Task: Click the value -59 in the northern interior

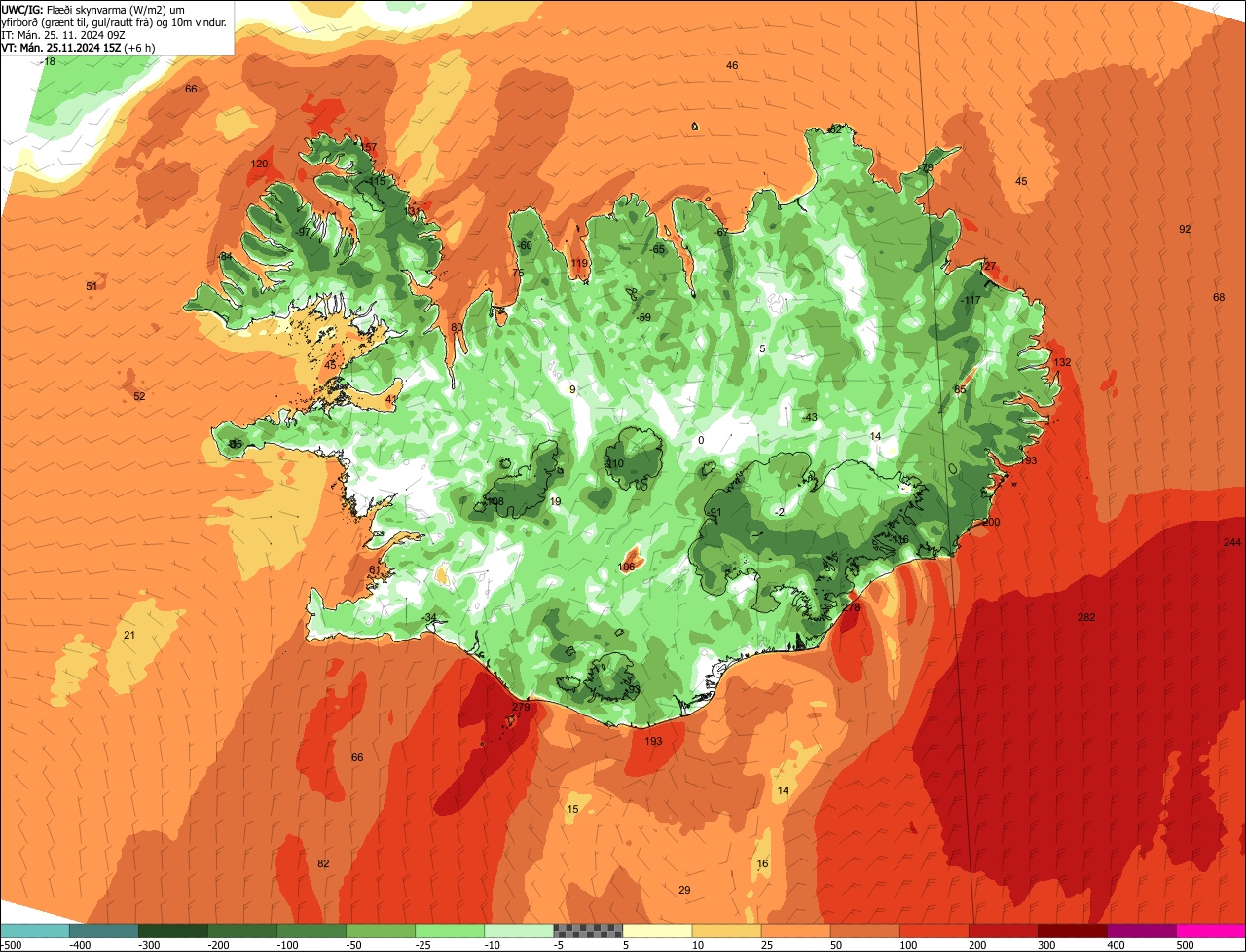Action: [643, 318]
